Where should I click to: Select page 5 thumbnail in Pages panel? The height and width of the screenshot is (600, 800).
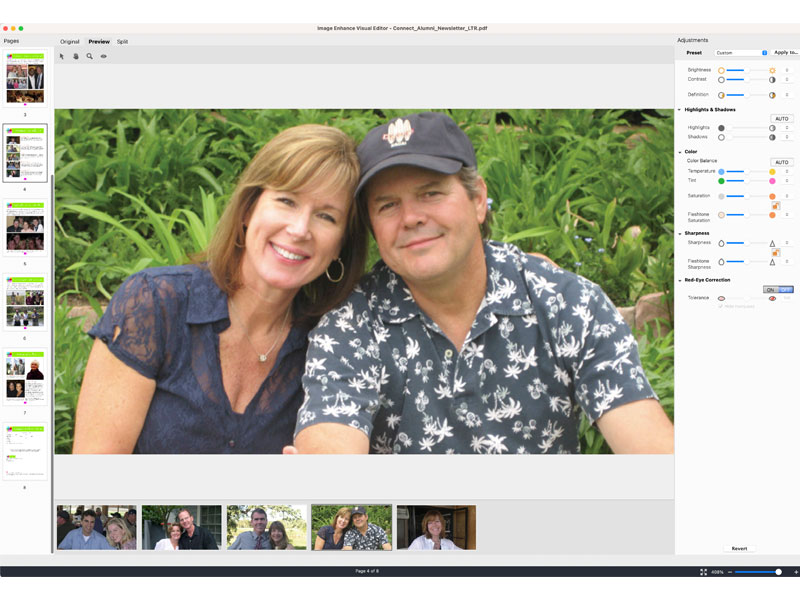25,229
